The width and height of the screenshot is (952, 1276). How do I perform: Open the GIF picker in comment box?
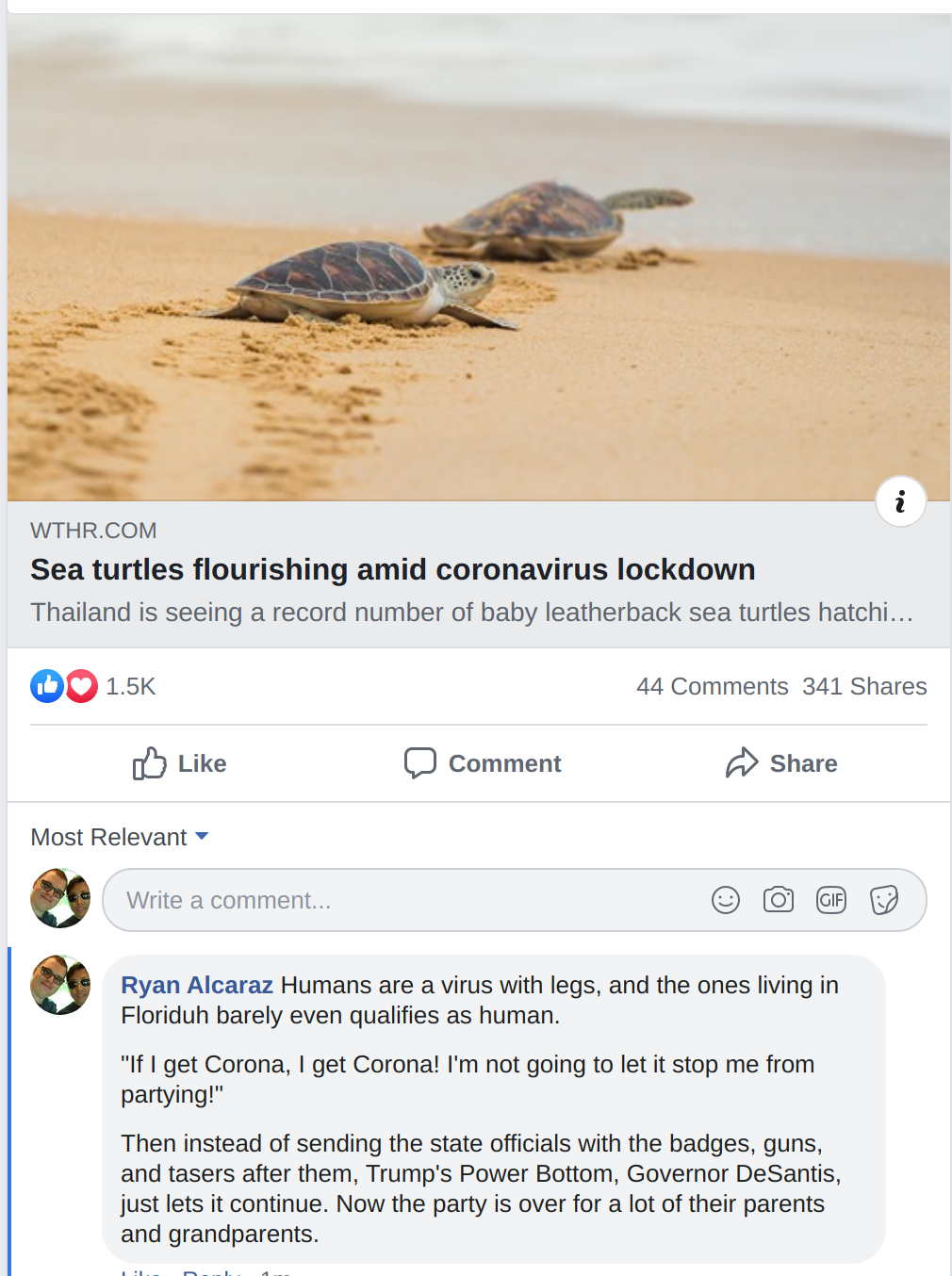[x=830, y=900]
